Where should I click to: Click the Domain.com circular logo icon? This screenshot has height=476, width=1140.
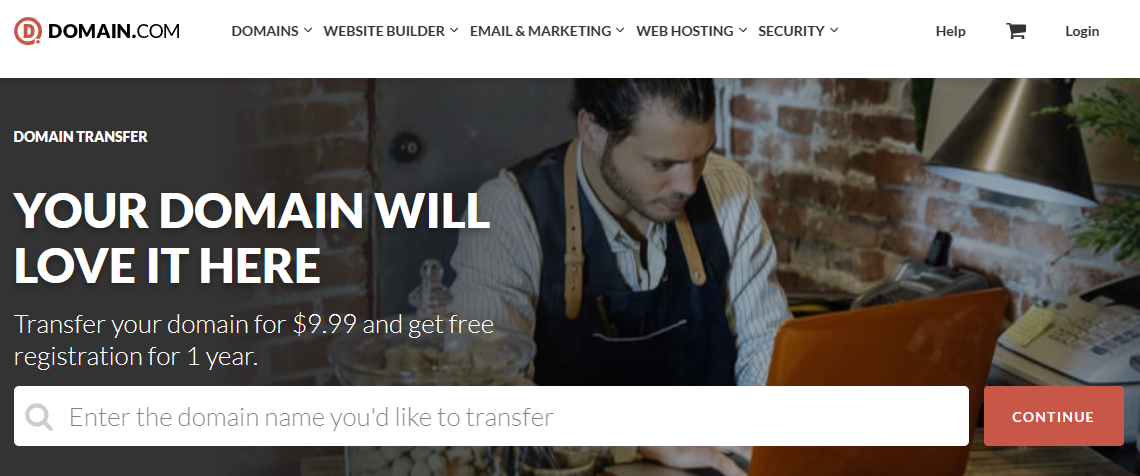(28, 31)
